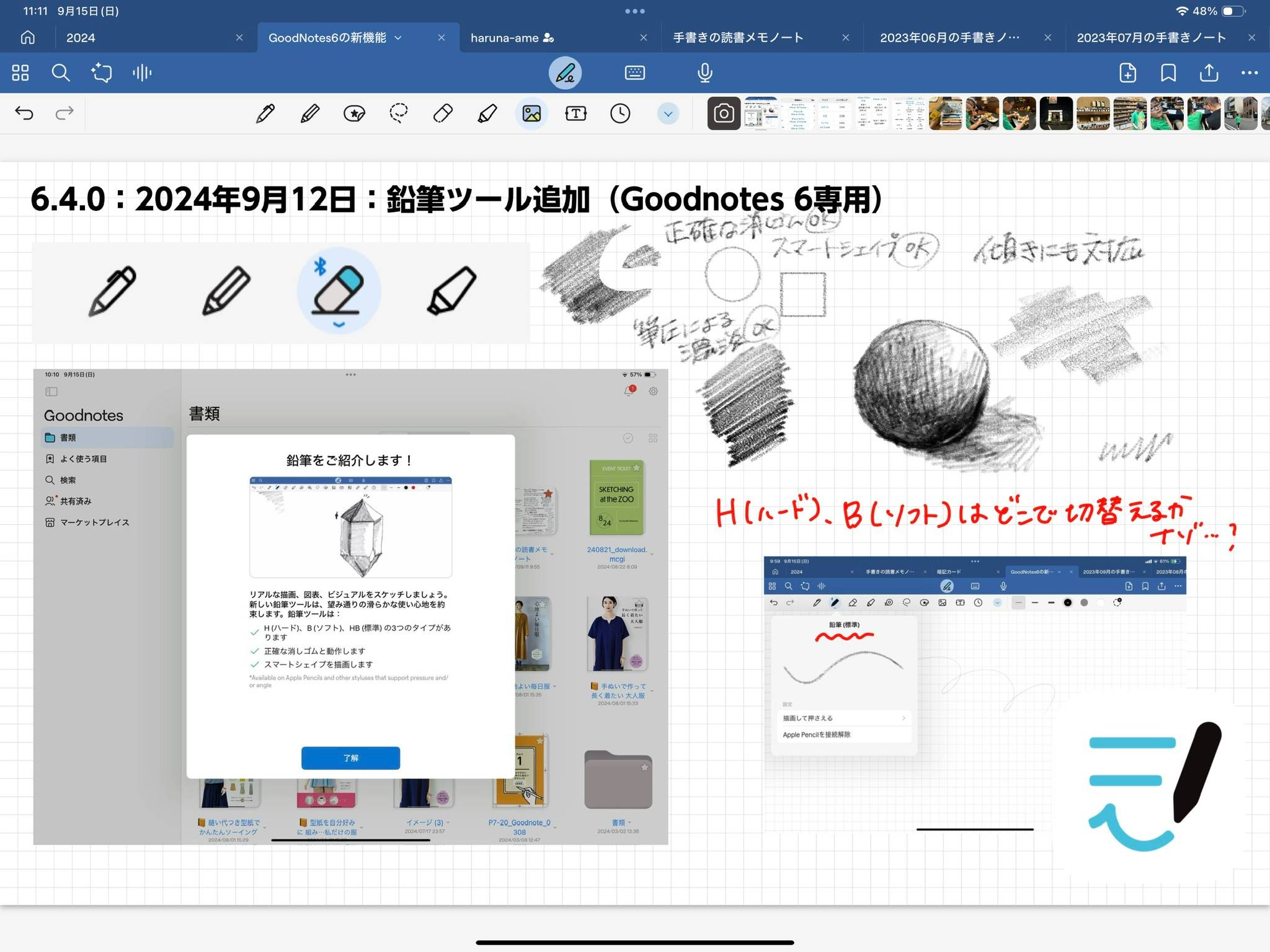
Task: Undo the last action
Action: coord(24,113)
